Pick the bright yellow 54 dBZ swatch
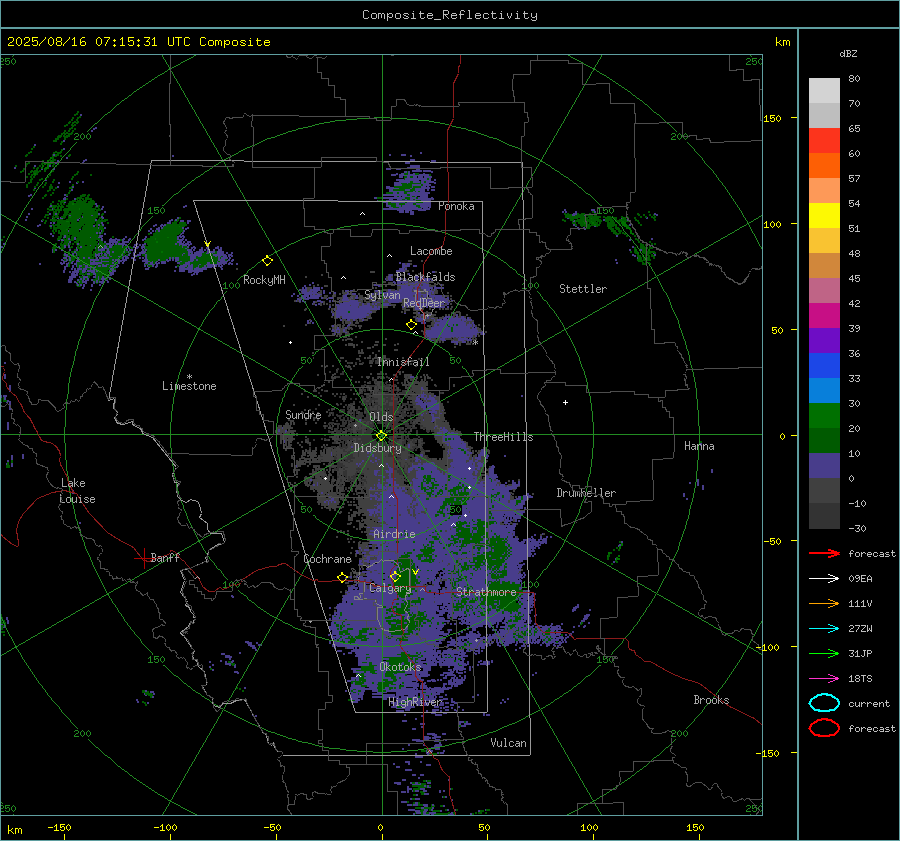The height and width of the screenshot is (841, 900). pyautogui.click(x=824, y=216)
